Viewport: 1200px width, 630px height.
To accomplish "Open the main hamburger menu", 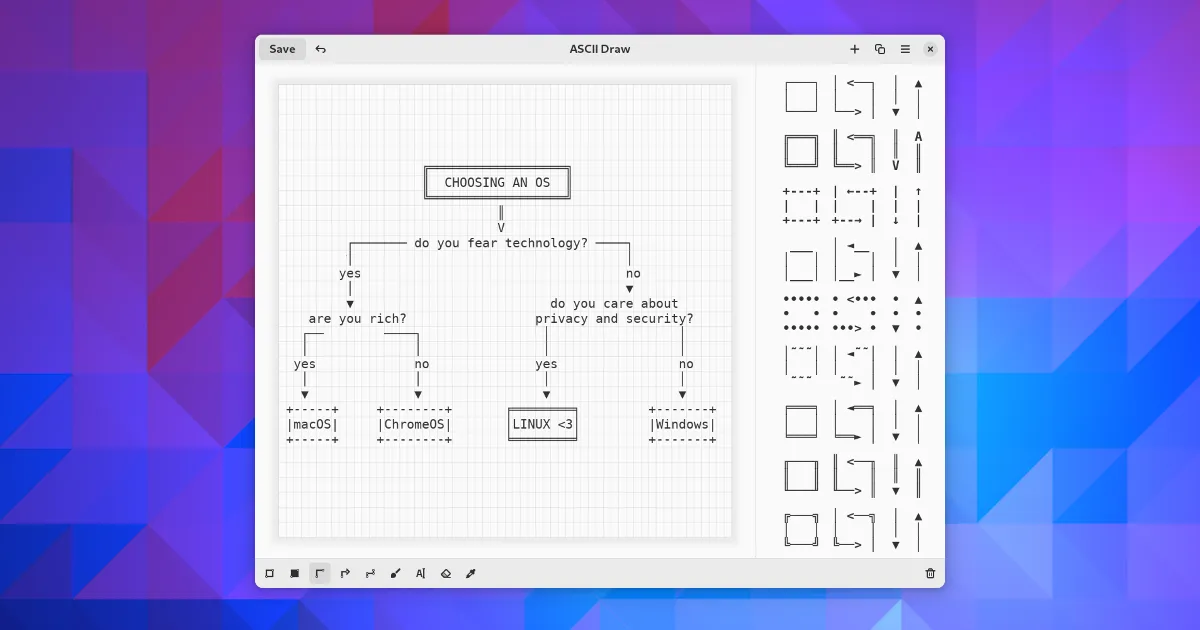I will click(905, 49).
